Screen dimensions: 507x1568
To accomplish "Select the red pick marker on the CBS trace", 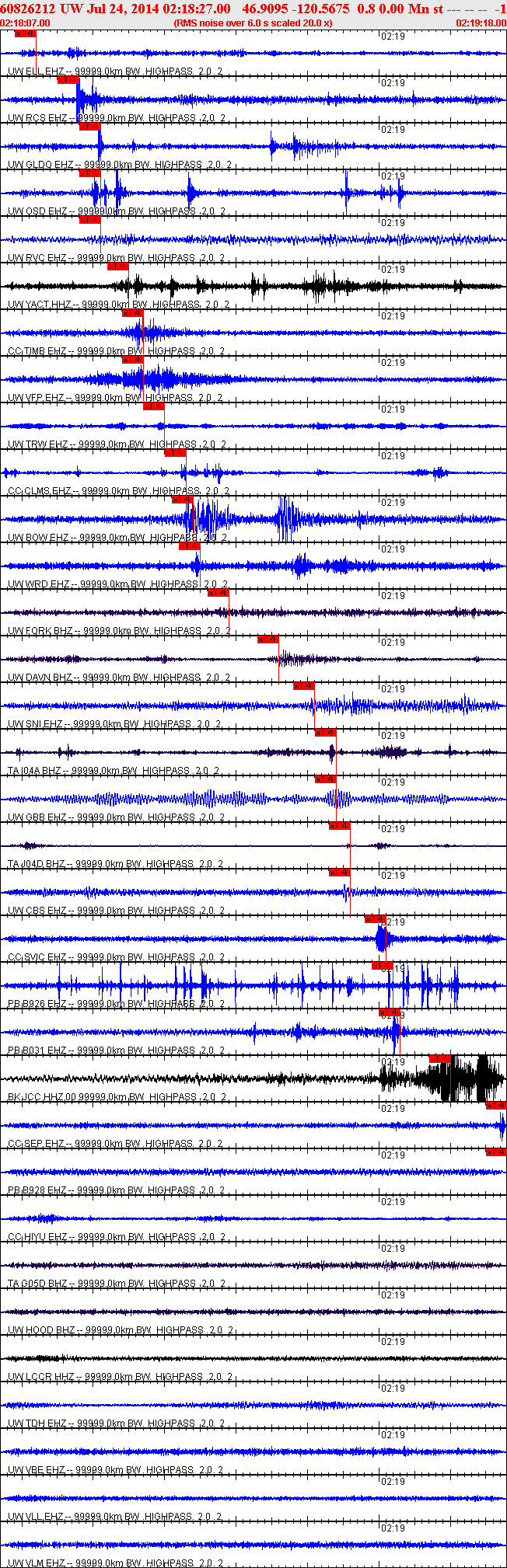I will tap(339, 873).
